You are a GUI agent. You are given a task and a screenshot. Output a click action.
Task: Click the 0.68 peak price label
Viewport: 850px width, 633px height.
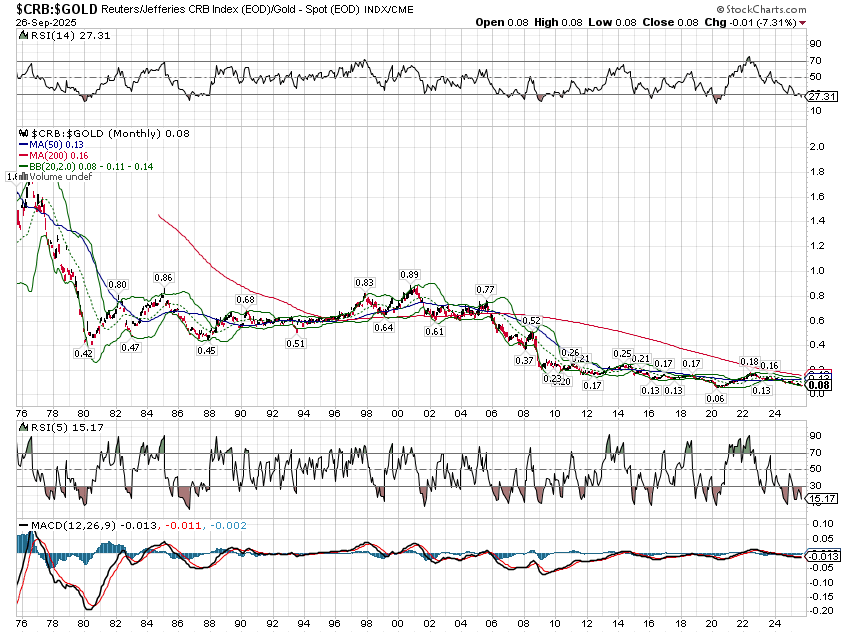pyautogui.click(x=246, y=300)
